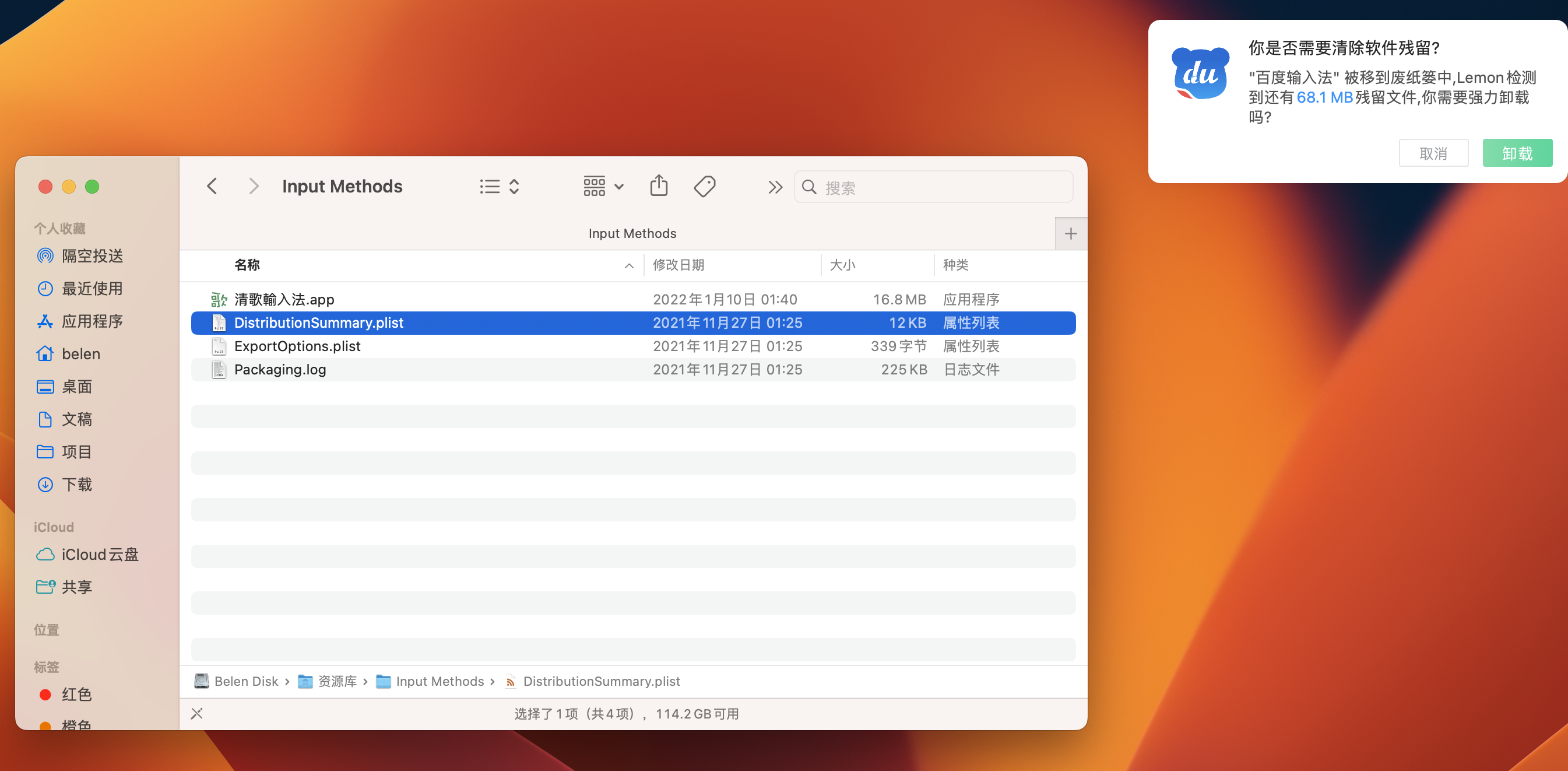This screenshot has height=771, width=1568.
Task: Open the 下载 downloads folder in sidebar
Action: pyautogui.click(x=77, y=484)
